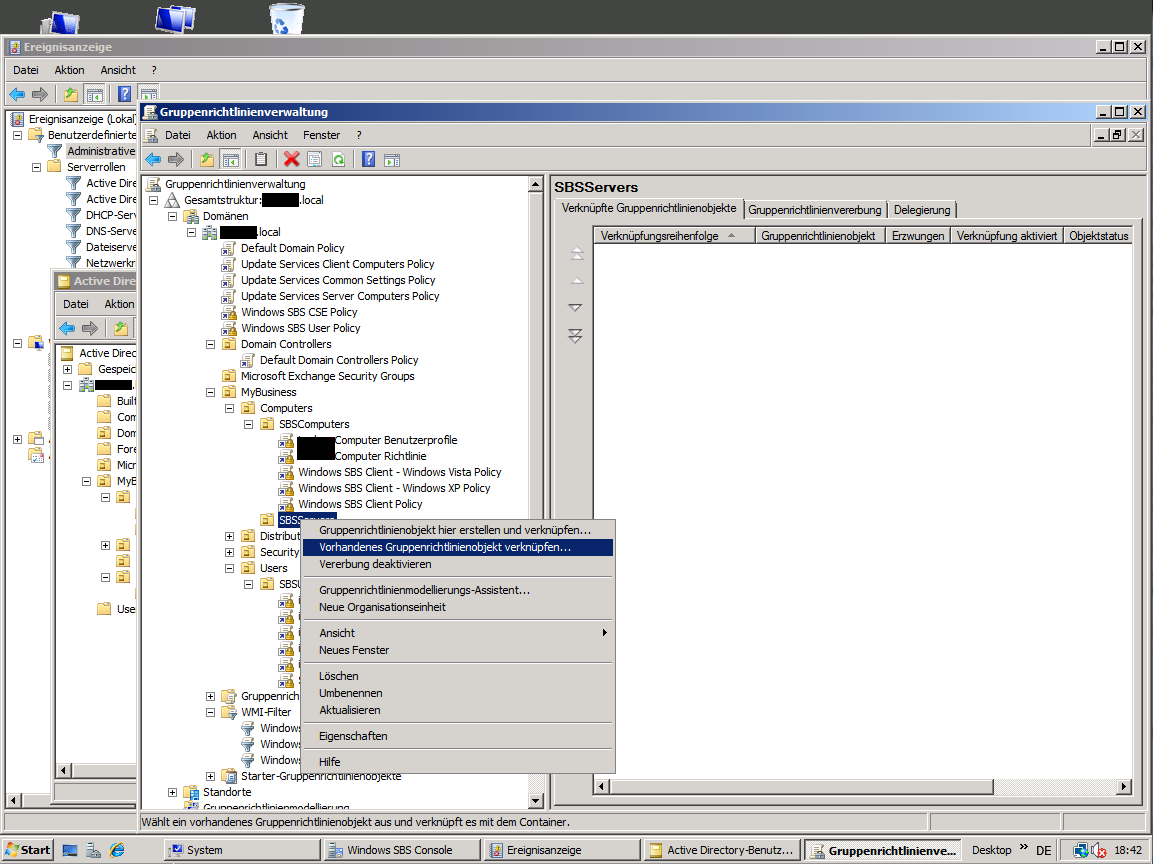
Task: Collapse the MyBusiness organizational unit
Action: pos(210,393)
